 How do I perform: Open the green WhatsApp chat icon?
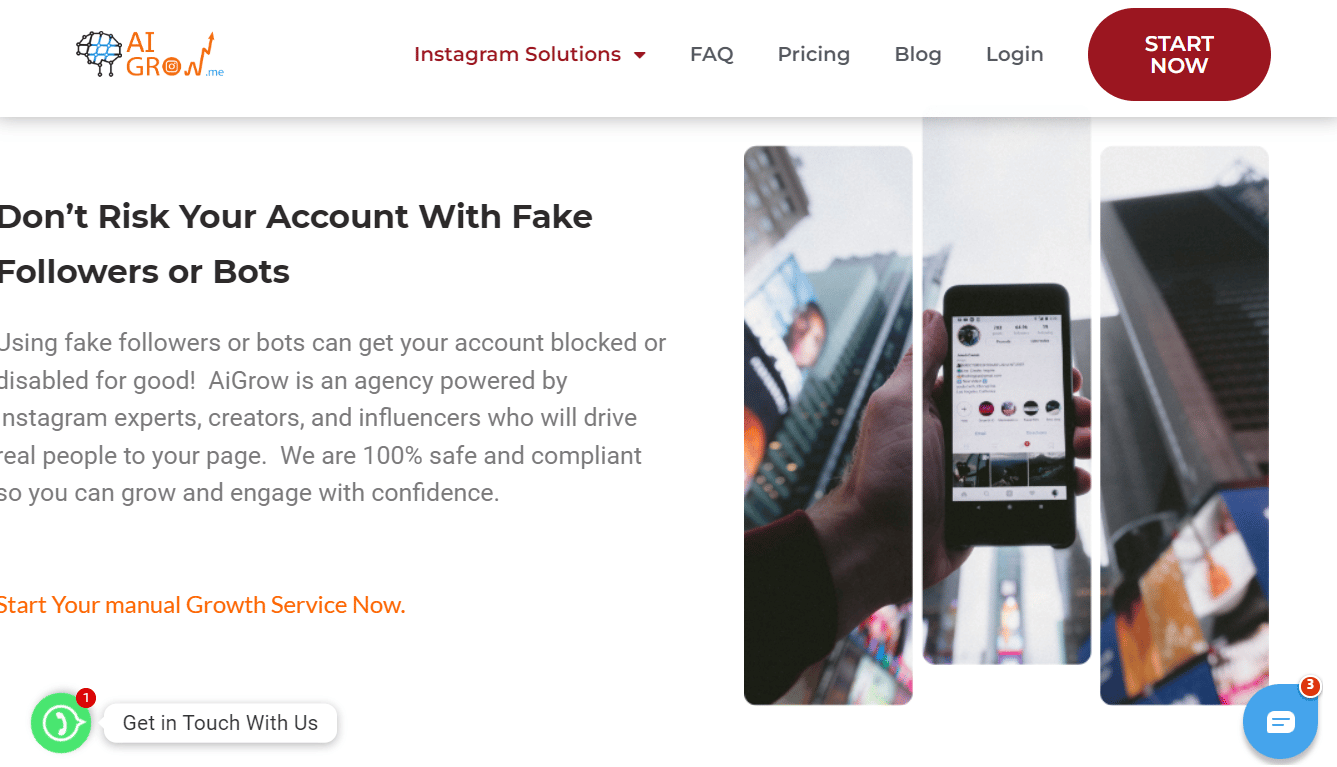click(x=60, y=723)
